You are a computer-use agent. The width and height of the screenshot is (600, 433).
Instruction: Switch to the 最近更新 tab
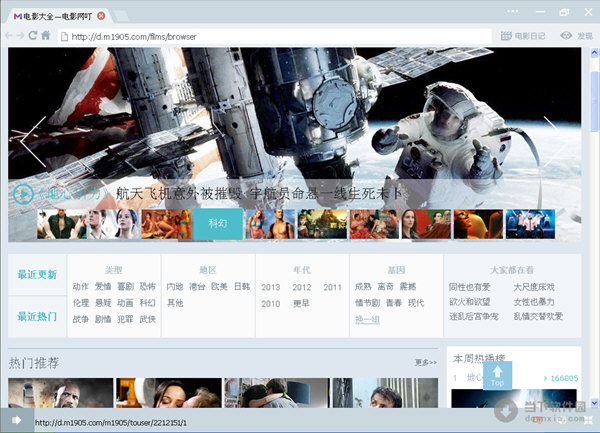pos(37,275)
